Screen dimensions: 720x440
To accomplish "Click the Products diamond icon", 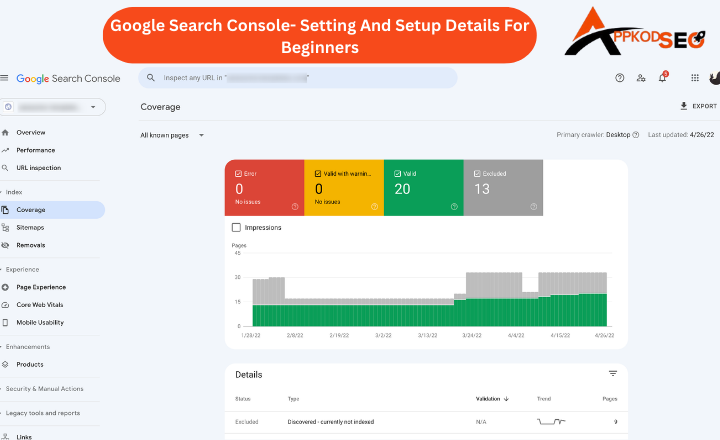I will click(5, 364).
